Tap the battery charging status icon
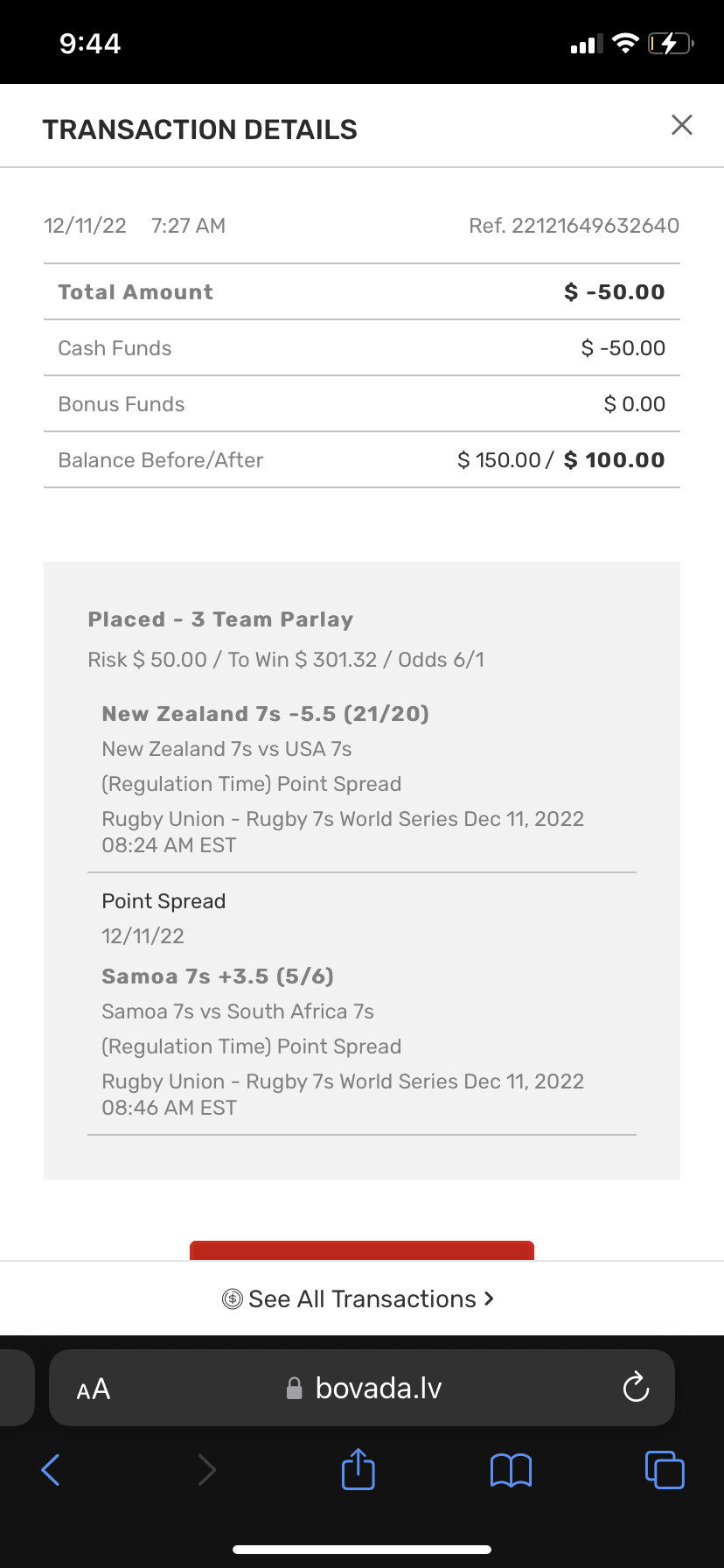Image resolution: width=724 pixels, height=1568 pixels. coord(670,44)
